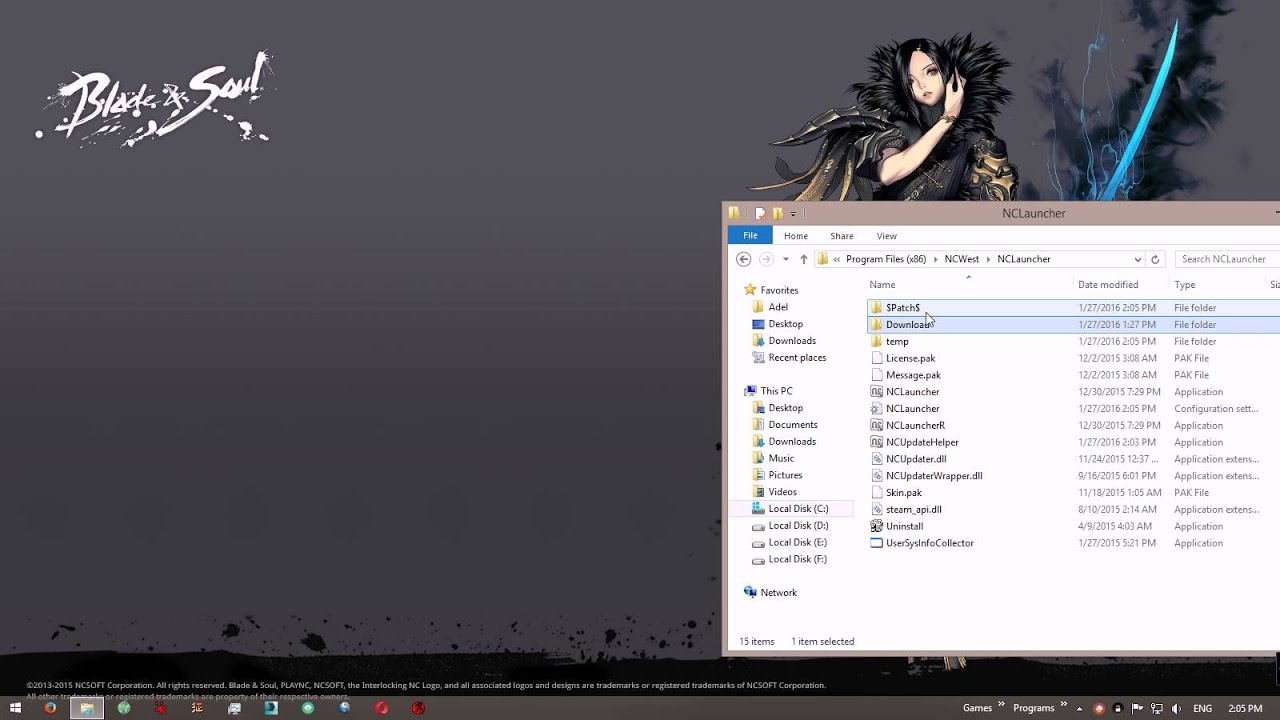The width and height of the screenshot is (1280, 720).
Task: Select UserSysInfoCollector application icon
Action: pyautogui.click(x=877, y=543)
